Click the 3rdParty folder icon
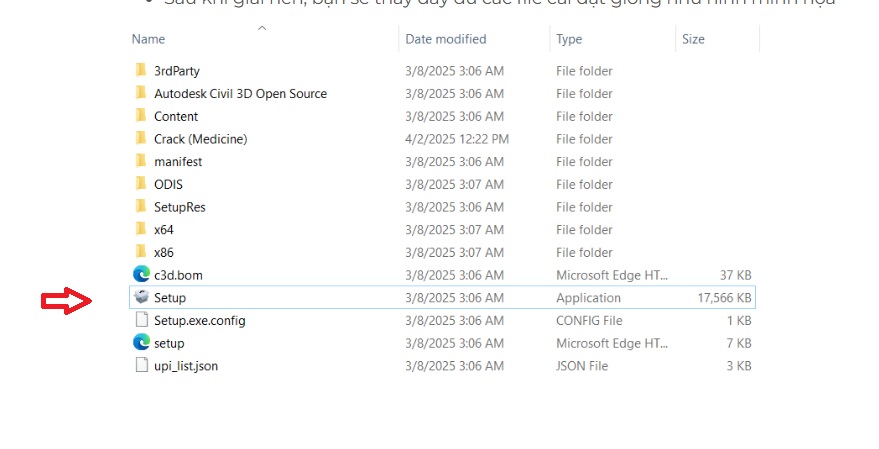Image resolution: width=879 pixels, height=449 pixels. coord(141,70)
